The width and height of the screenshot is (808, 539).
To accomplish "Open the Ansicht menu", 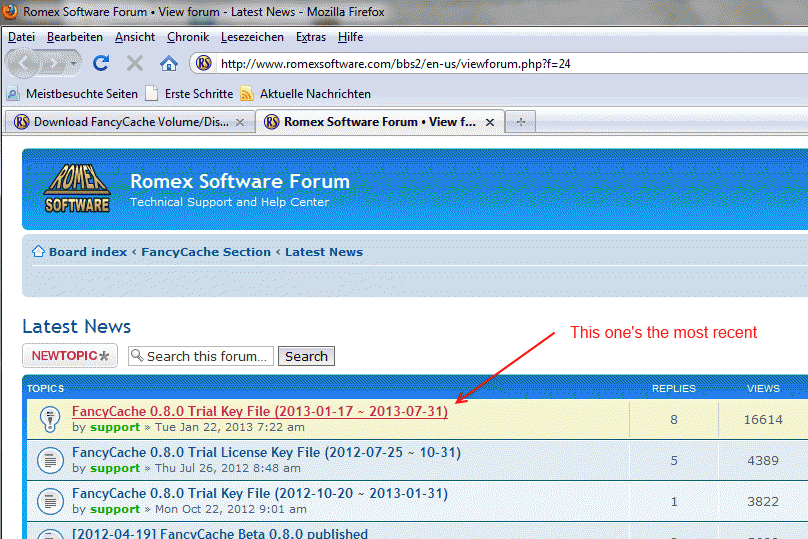I will point(135,37).
